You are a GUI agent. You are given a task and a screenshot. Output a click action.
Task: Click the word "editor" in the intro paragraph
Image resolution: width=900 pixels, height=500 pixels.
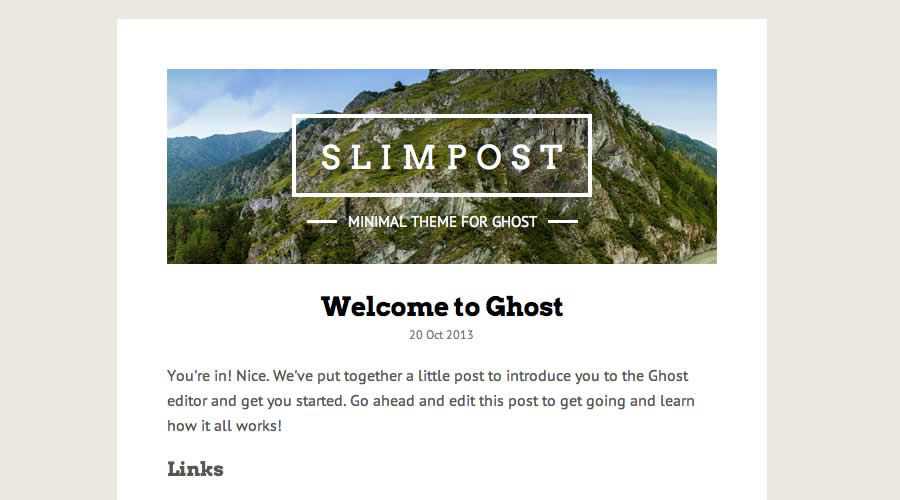[189, 401]
